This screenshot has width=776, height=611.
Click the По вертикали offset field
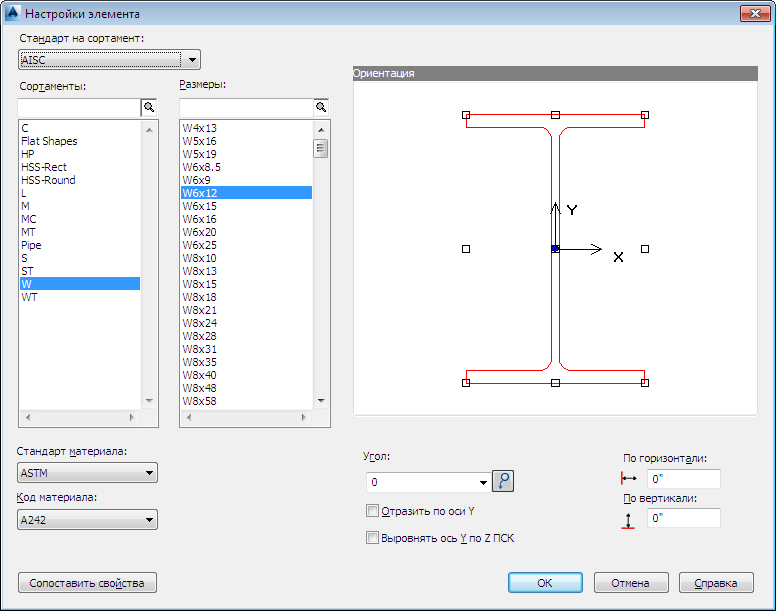click(x=683, y=518)
